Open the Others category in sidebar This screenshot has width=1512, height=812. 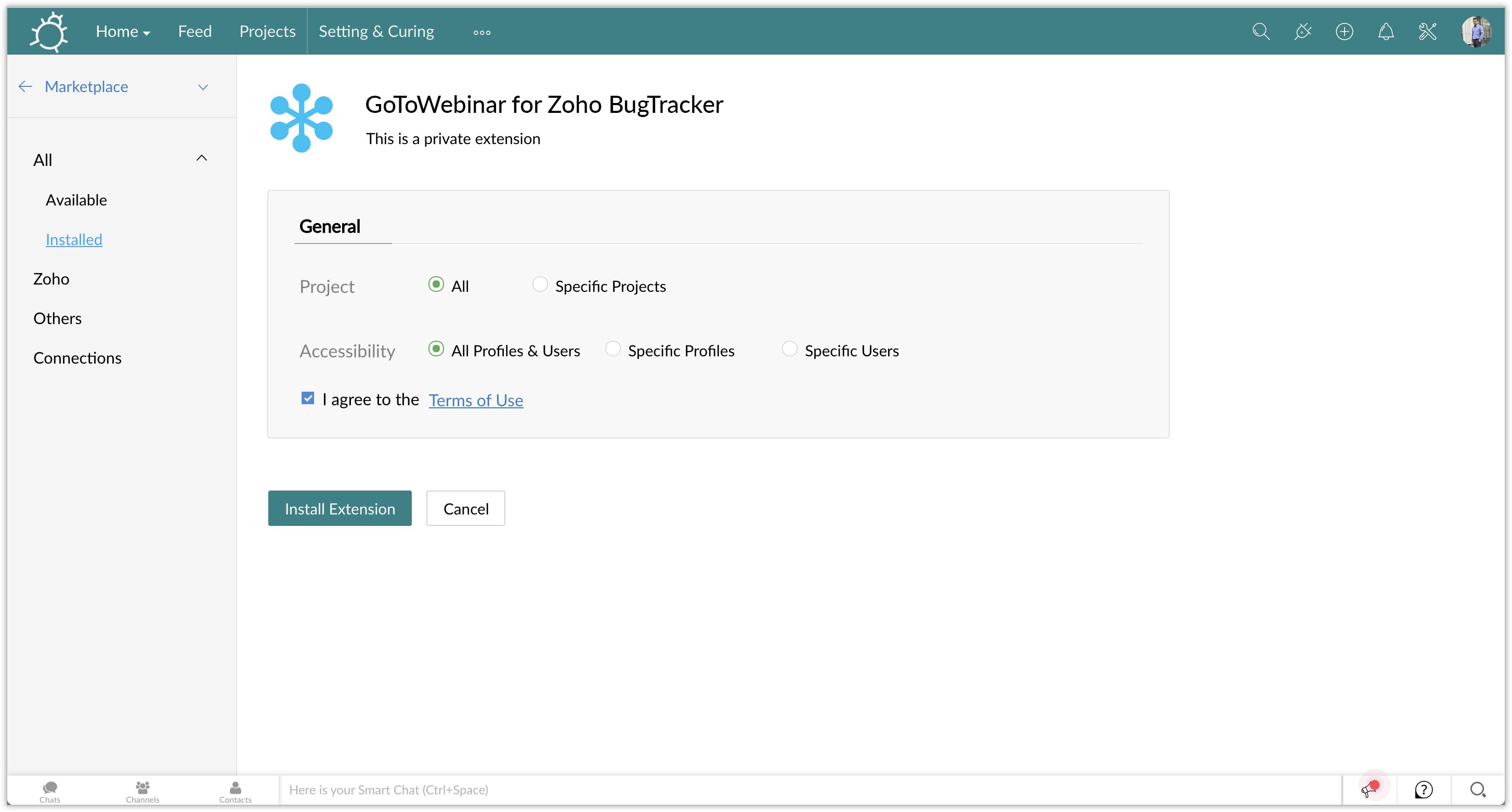click(x=58, y=318)
